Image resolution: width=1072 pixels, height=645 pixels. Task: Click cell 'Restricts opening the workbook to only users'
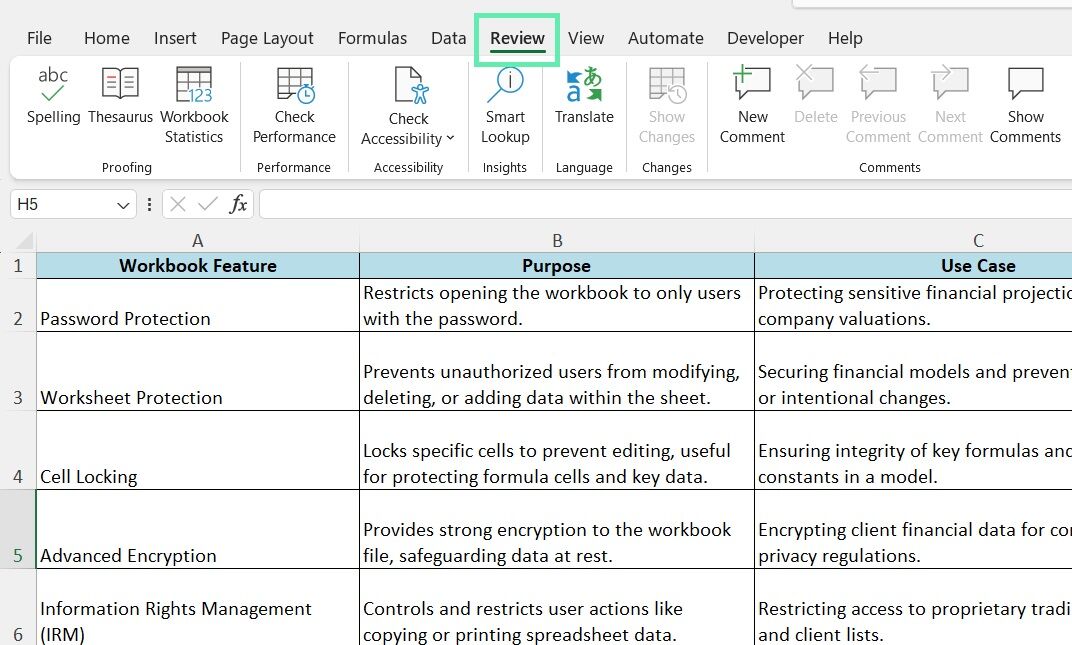coord(557,306)
